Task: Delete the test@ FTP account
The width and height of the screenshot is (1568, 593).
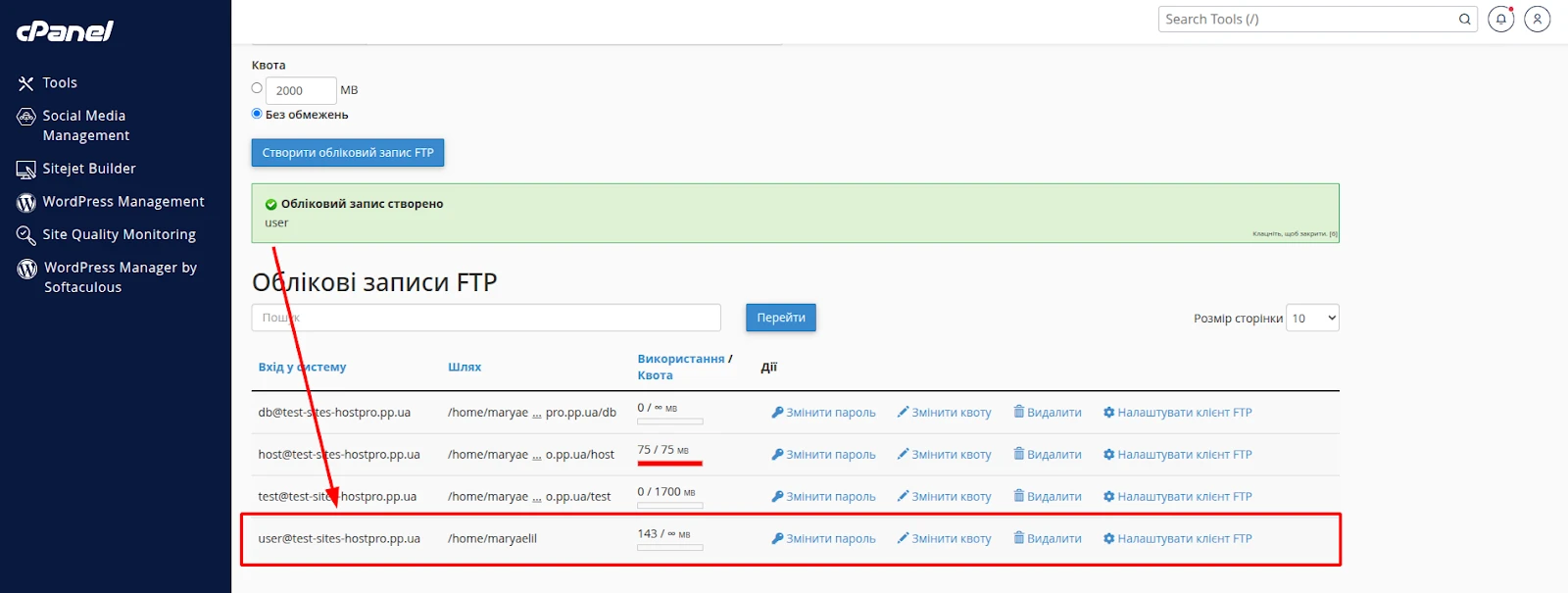Action: coord(1048,497)
